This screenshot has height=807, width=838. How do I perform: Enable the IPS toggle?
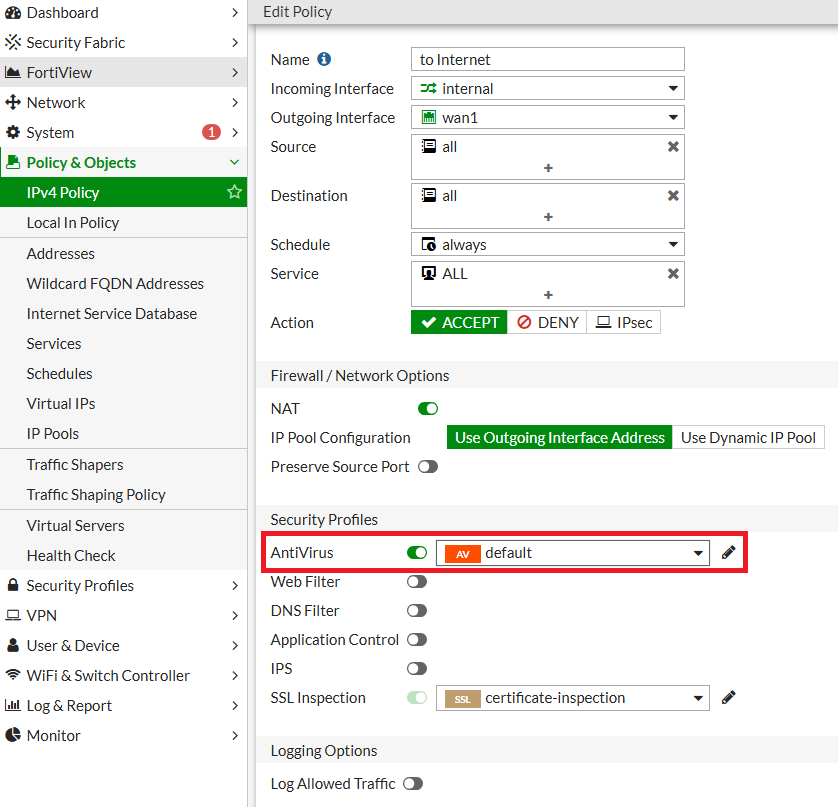(417, 669)
